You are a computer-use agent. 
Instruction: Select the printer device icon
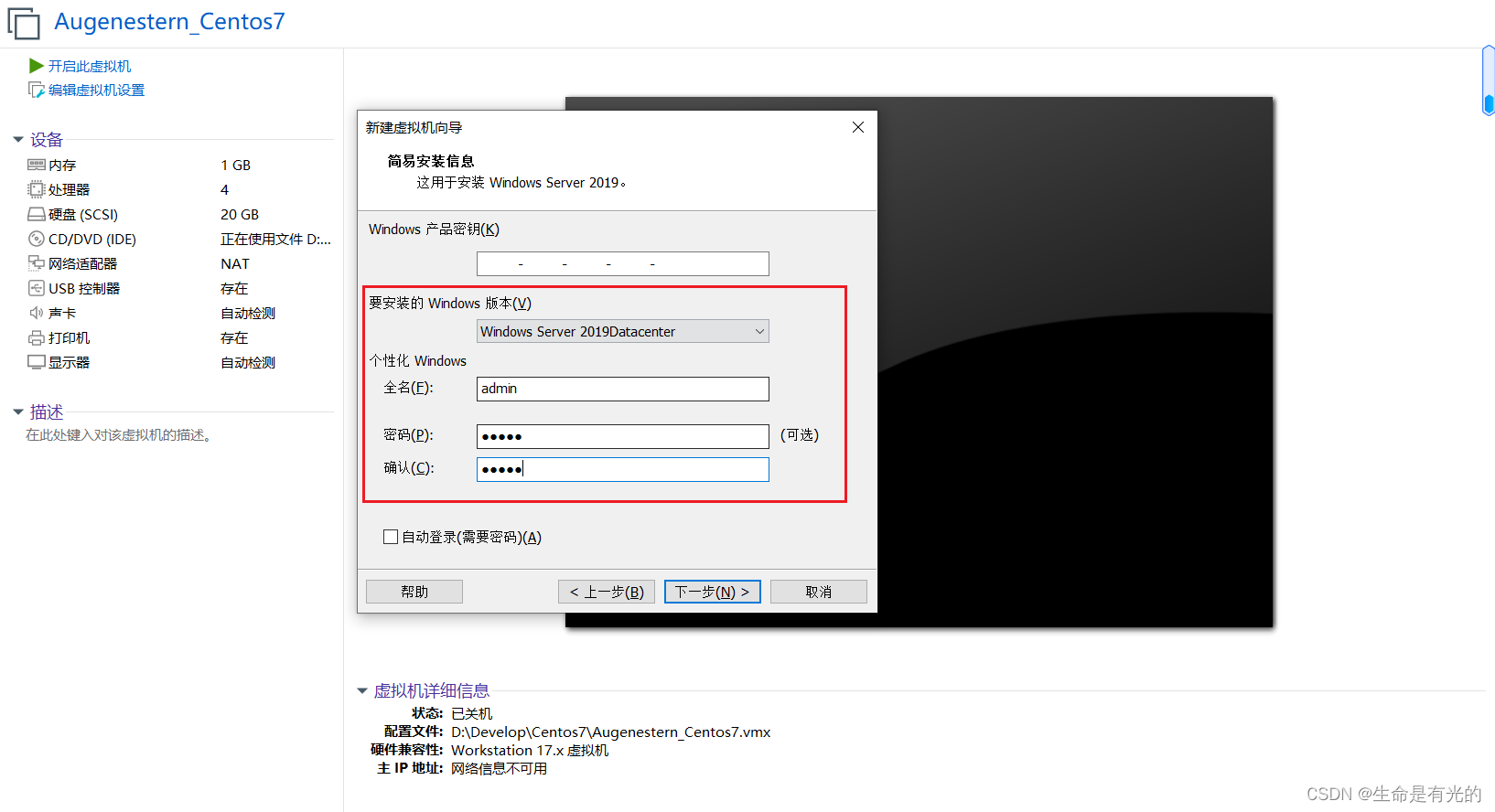coord(37,337)
